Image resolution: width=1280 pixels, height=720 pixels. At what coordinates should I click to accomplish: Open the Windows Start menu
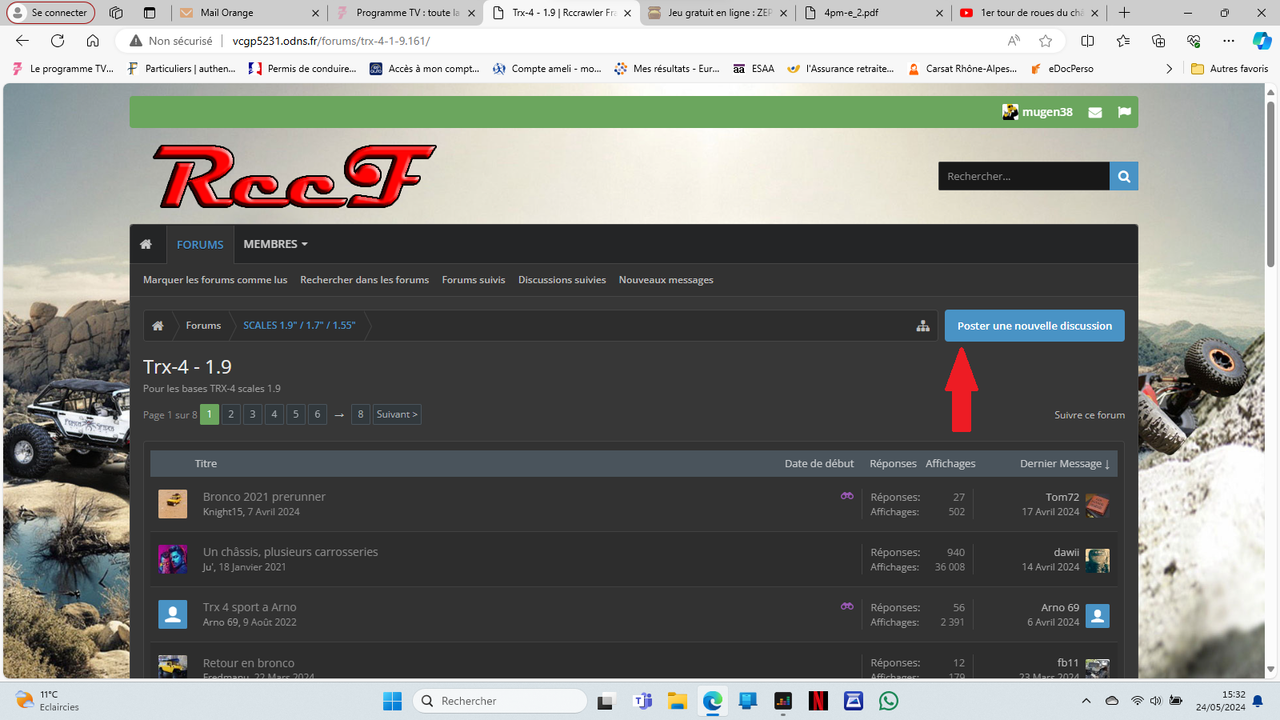point(392,701)
